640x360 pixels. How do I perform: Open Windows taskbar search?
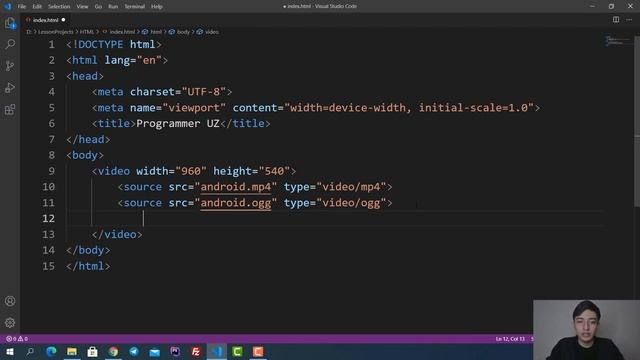click(30, 351)
